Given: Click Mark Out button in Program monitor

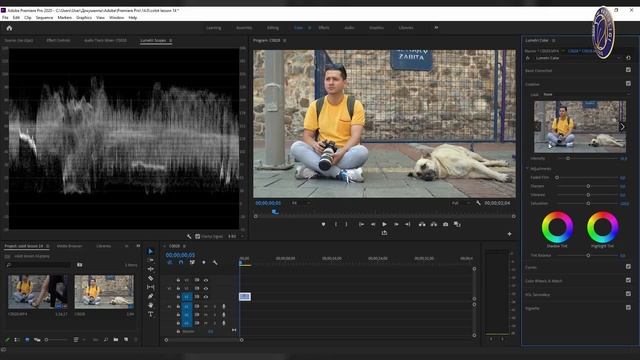Looking at the screenshot, I should (346, 224).
